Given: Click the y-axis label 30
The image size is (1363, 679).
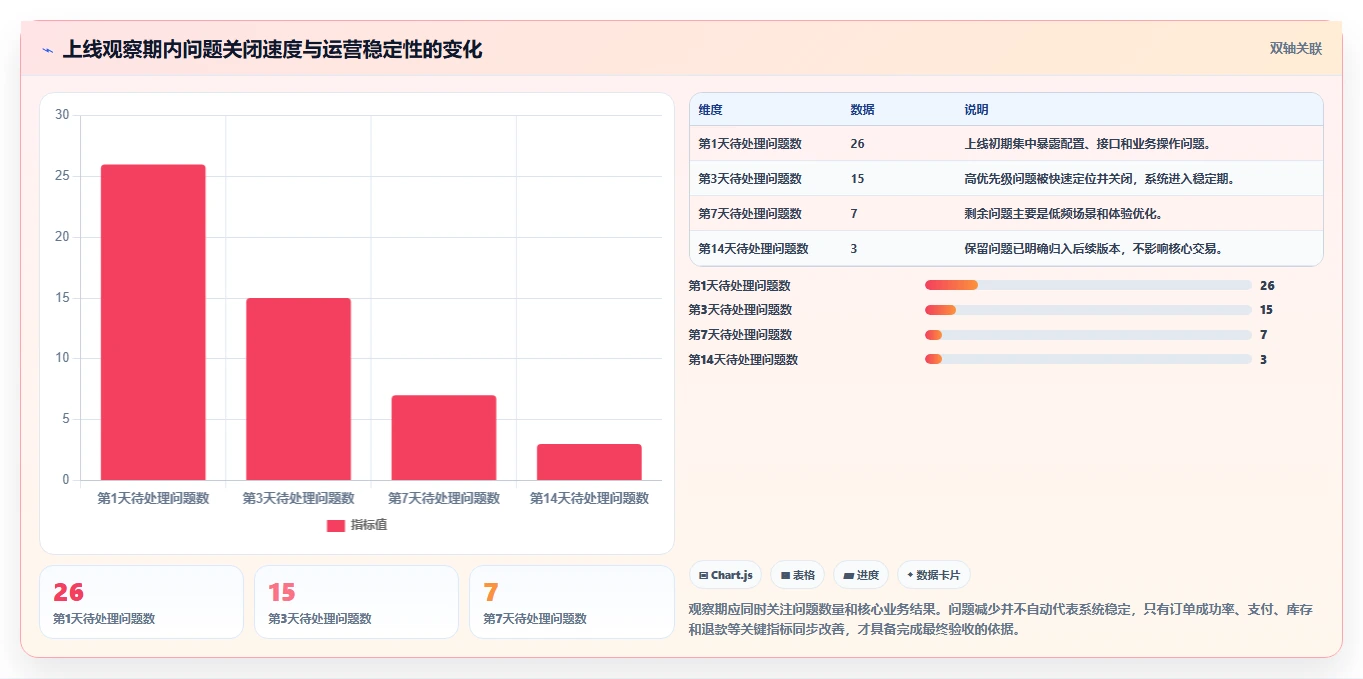Looking at the screenshot, I should 62,115.
